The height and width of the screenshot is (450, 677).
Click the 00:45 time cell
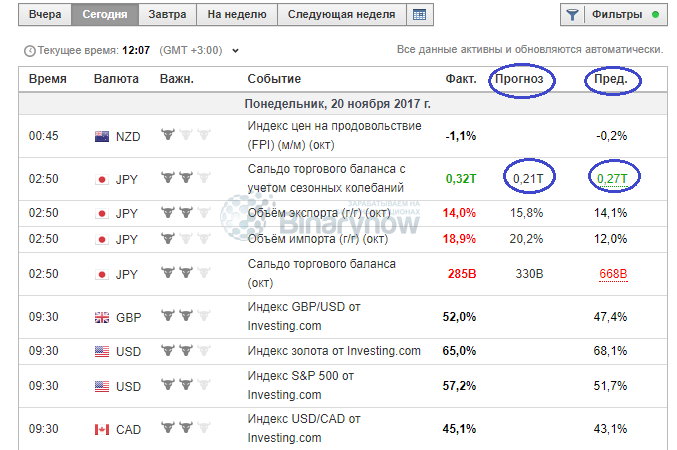(44, 136)
